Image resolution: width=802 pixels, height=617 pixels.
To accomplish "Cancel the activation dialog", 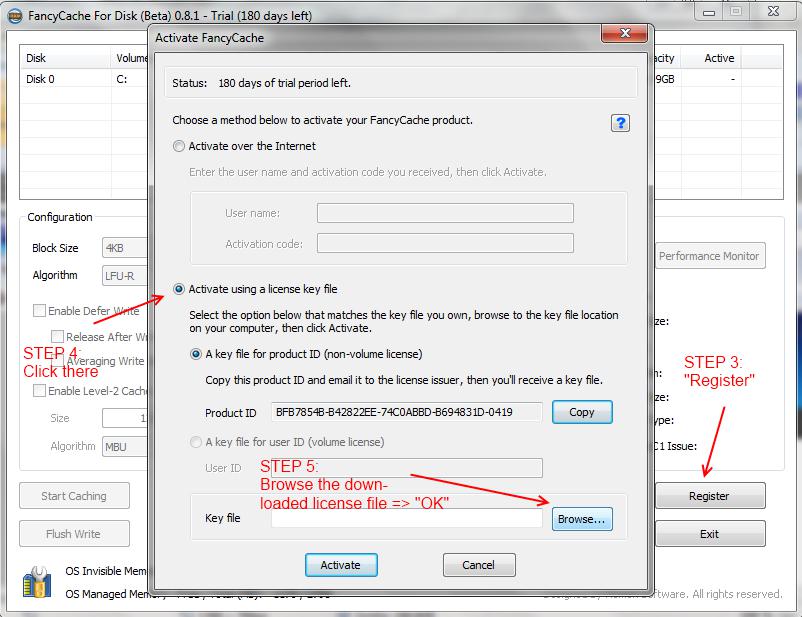I will 479,565.
